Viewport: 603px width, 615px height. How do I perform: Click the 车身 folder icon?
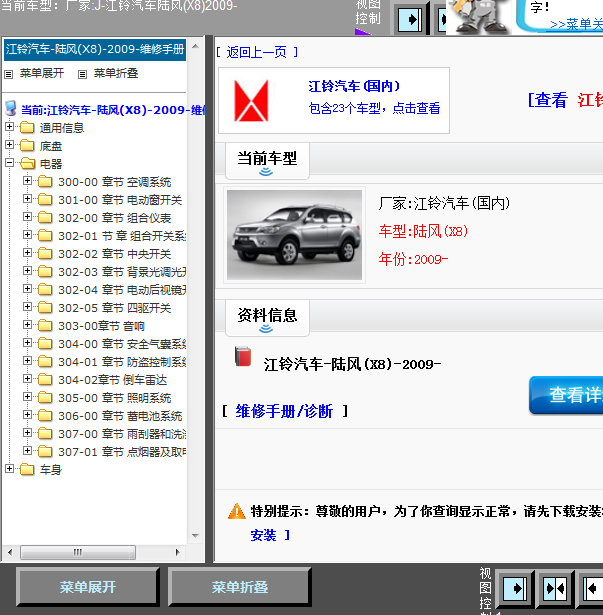pyautogui.click(x=27, y=469)
